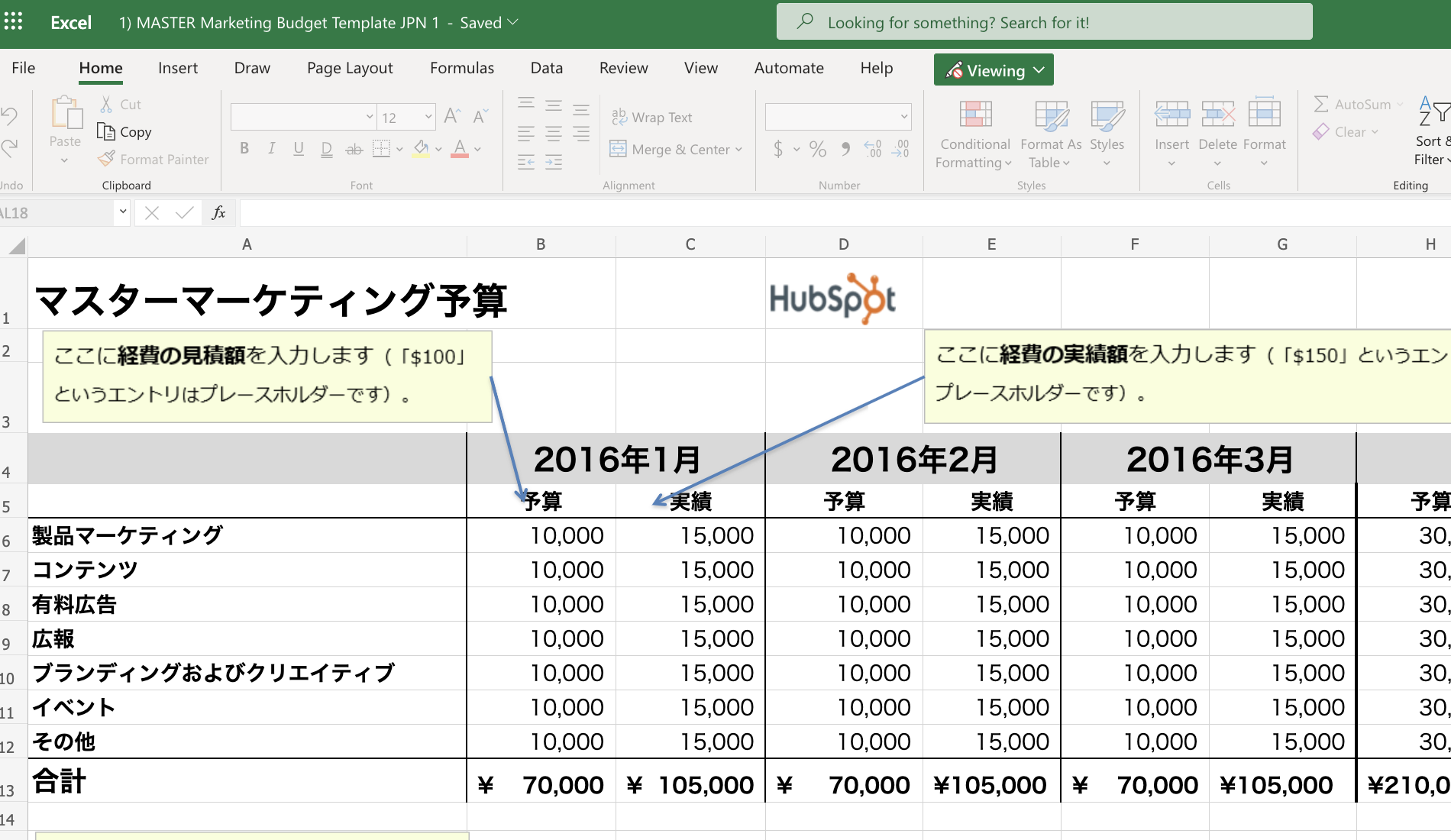Click the Copy icon in Clipboard
Screen dimensions: 1451x840
click(106, 131)
